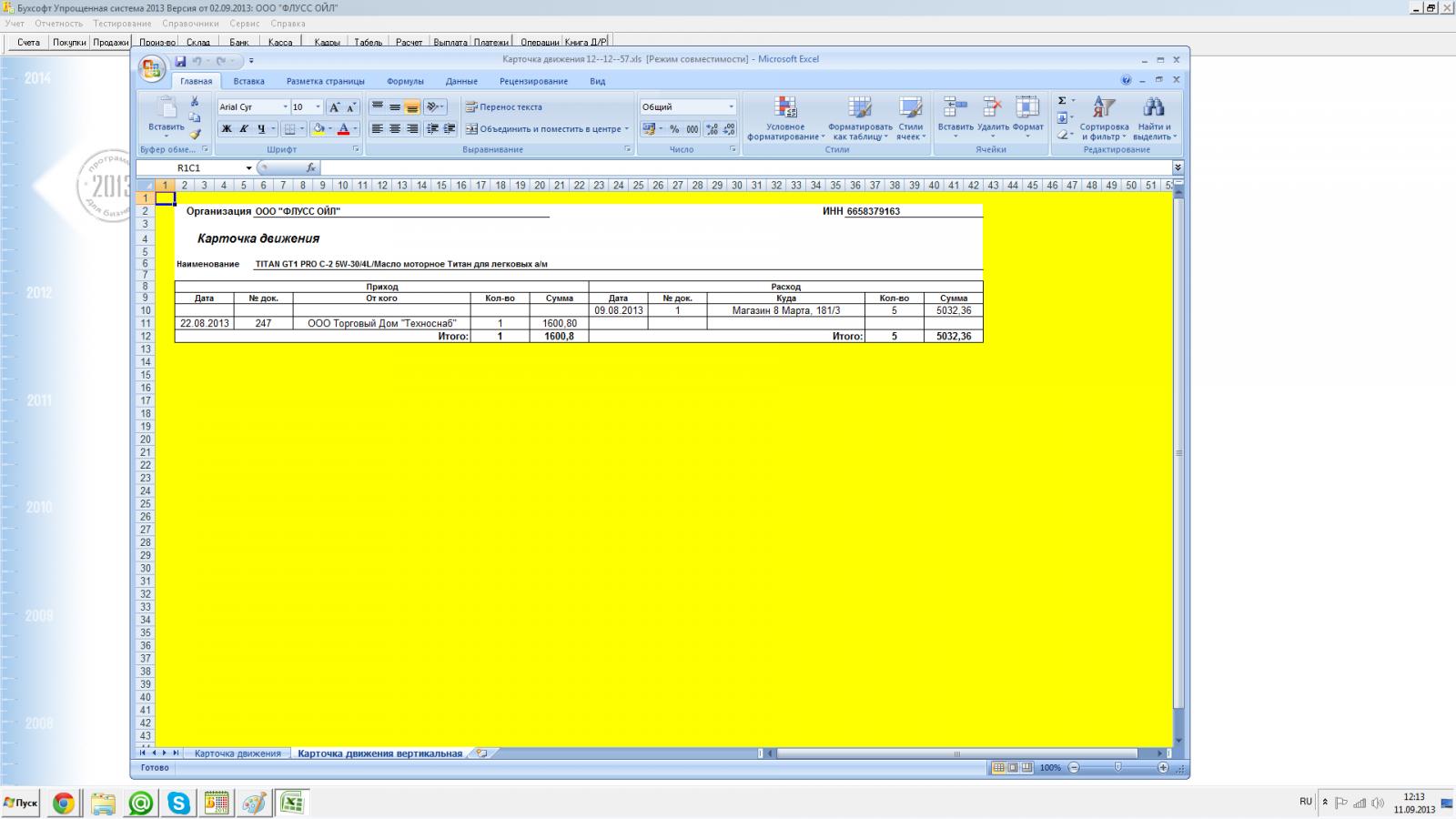Select the 'Карточка движения' sheet tab
The image size is (1456, 819).
tap(238, 753)
